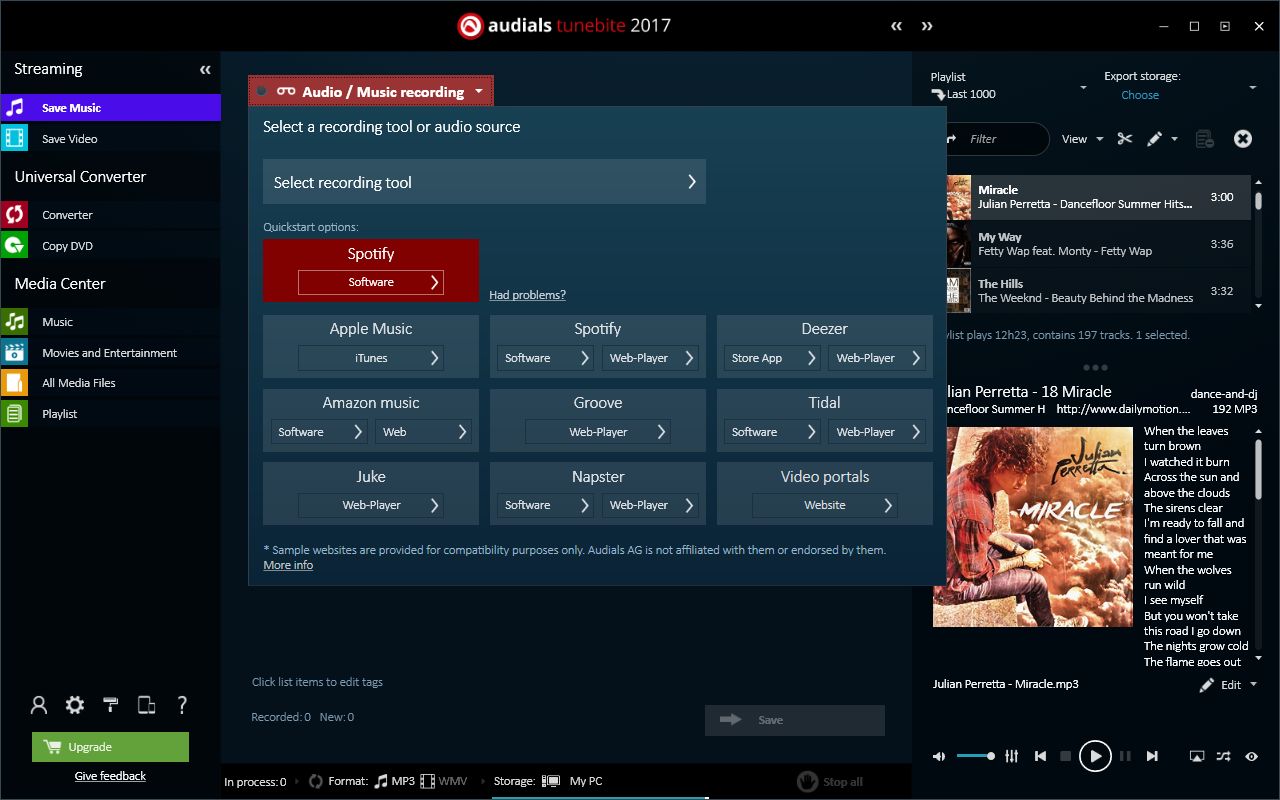Open the Copy DVD tool

110,246
